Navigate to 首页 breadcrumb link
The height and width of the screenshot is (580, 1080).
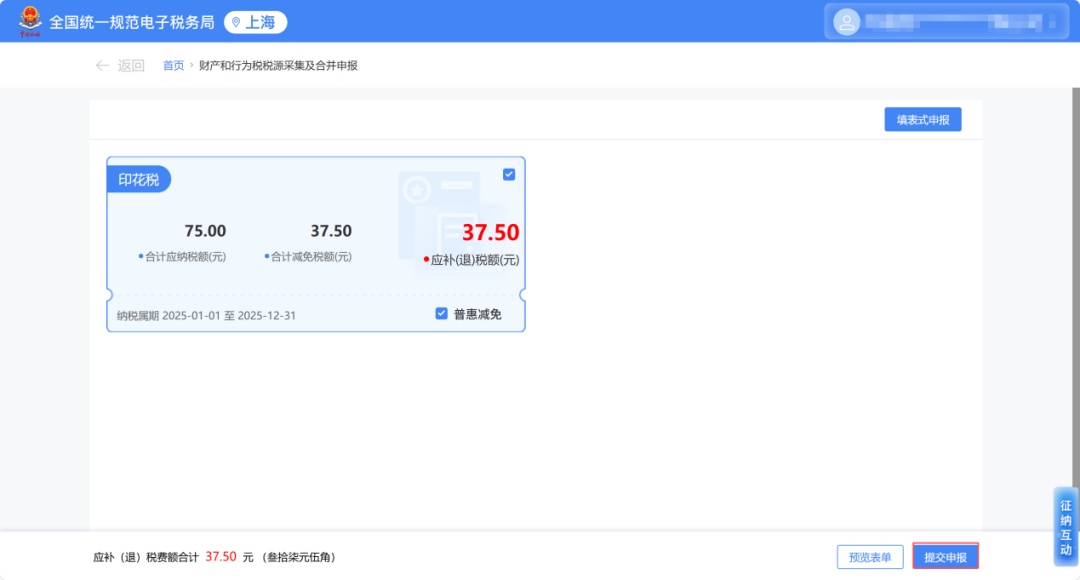(x=173, y=65)
